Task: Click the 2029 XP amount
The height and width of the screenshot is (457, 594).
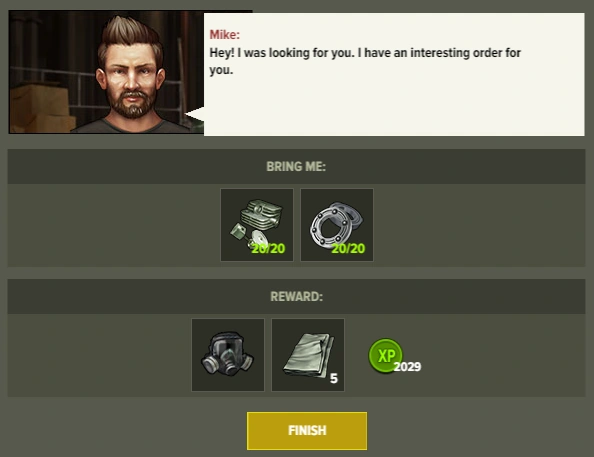Action: (x=407, y=367)
